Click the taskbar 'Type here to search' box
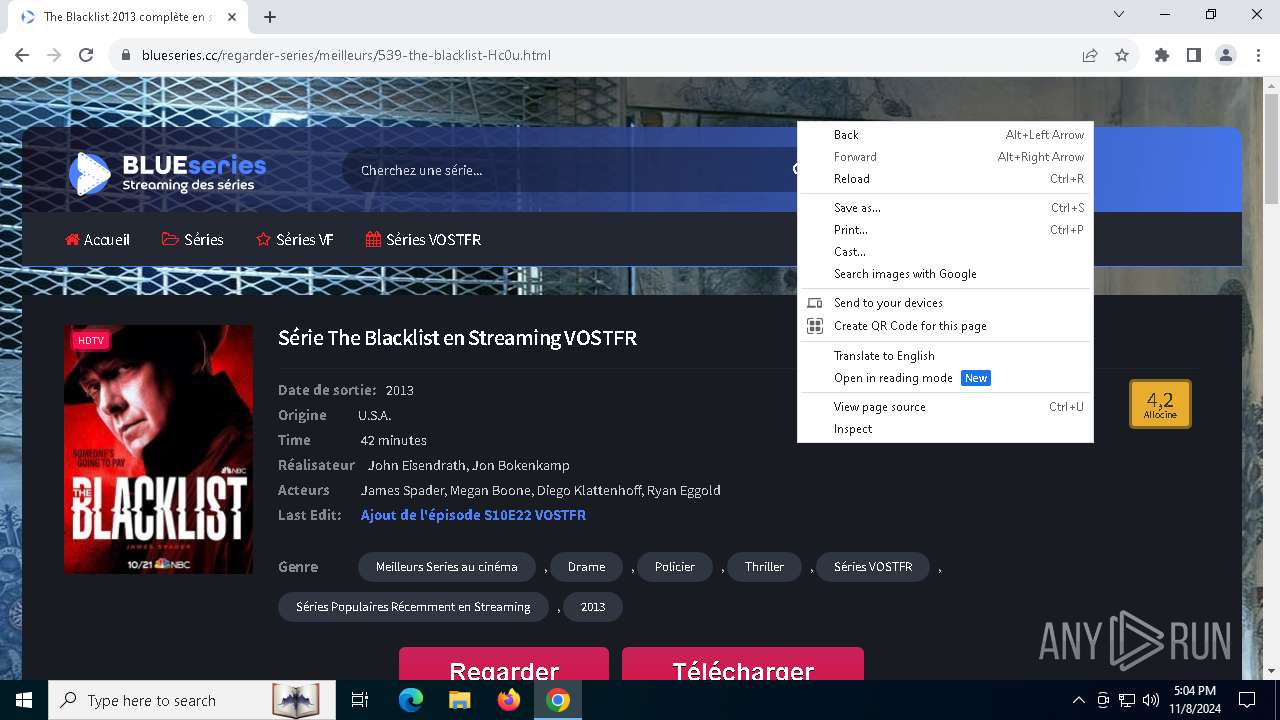Viewport: 1280px width, 720px height. pyautogui.click(x=190, y=700)
